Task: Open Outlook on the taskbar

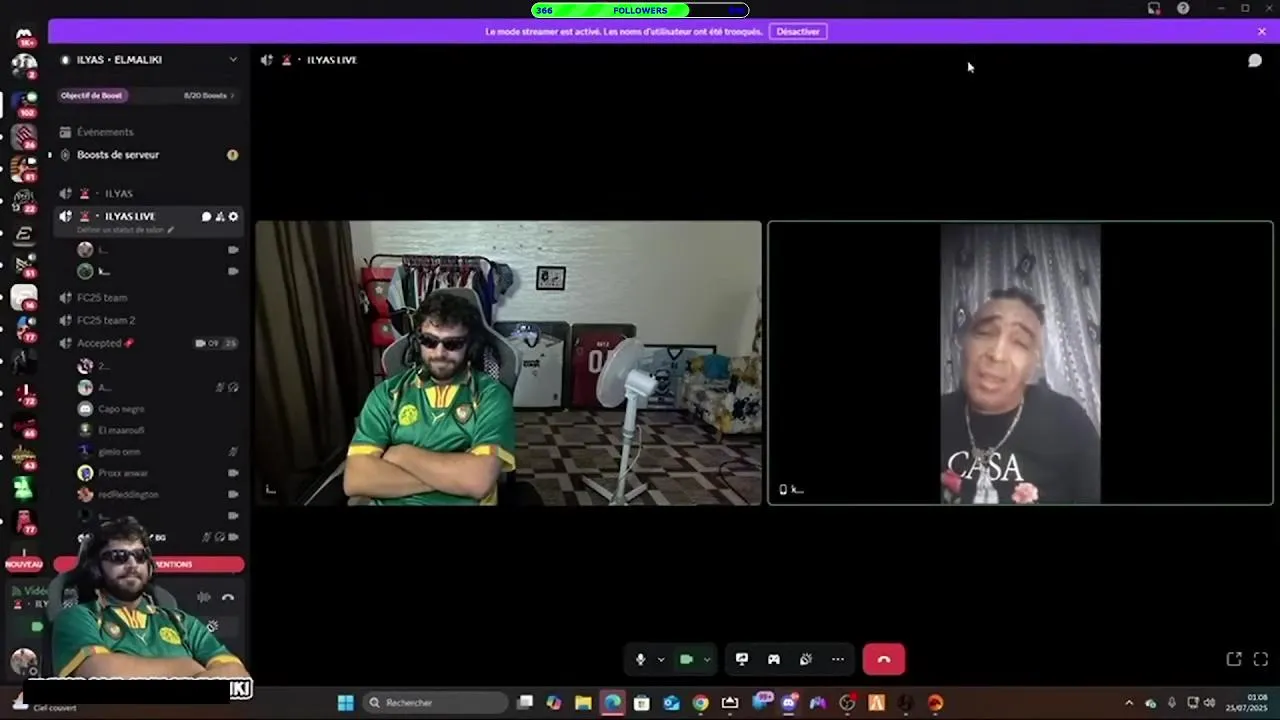Action: (x=671, y=703)
